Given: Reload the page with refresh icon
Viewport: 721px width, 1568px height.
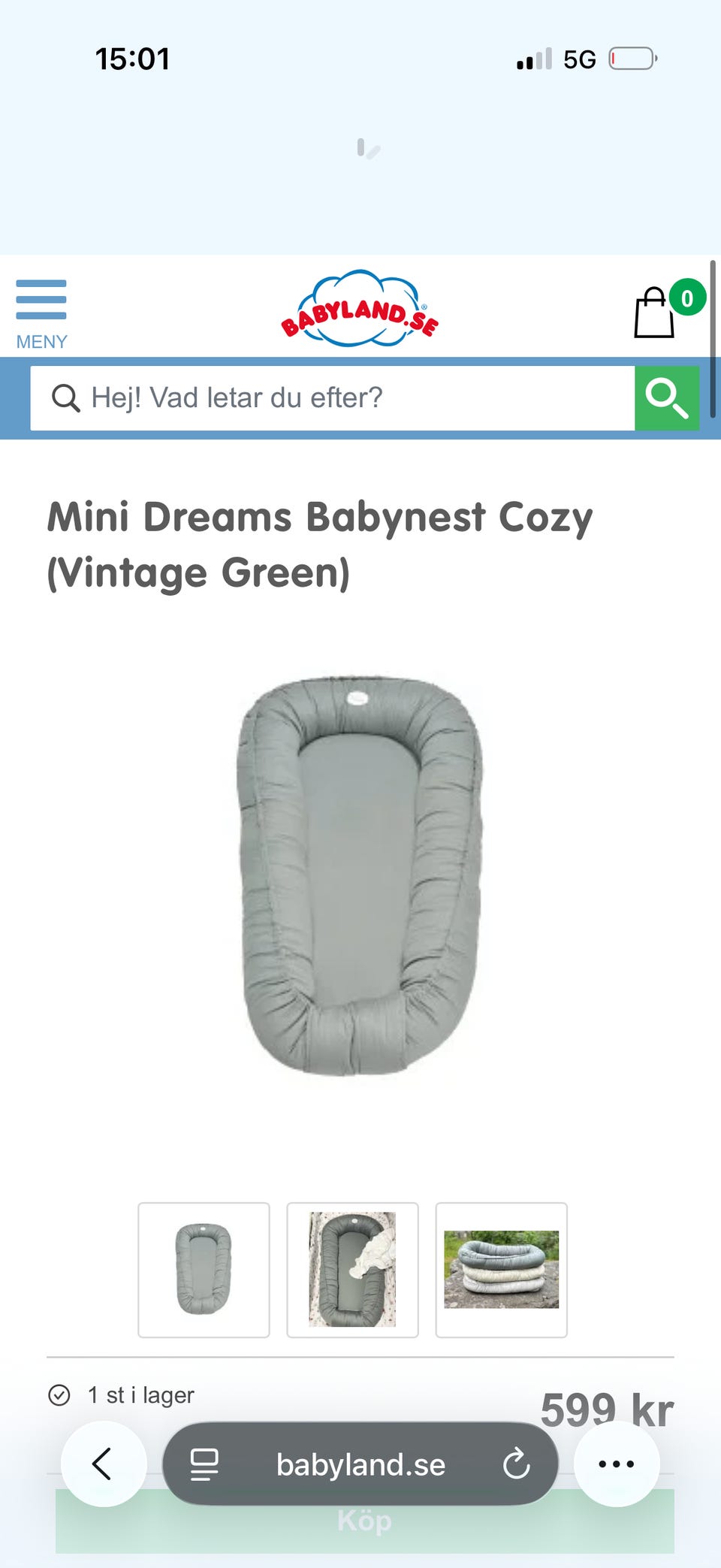Looking at the screenshot, I should pos(517,1464).
